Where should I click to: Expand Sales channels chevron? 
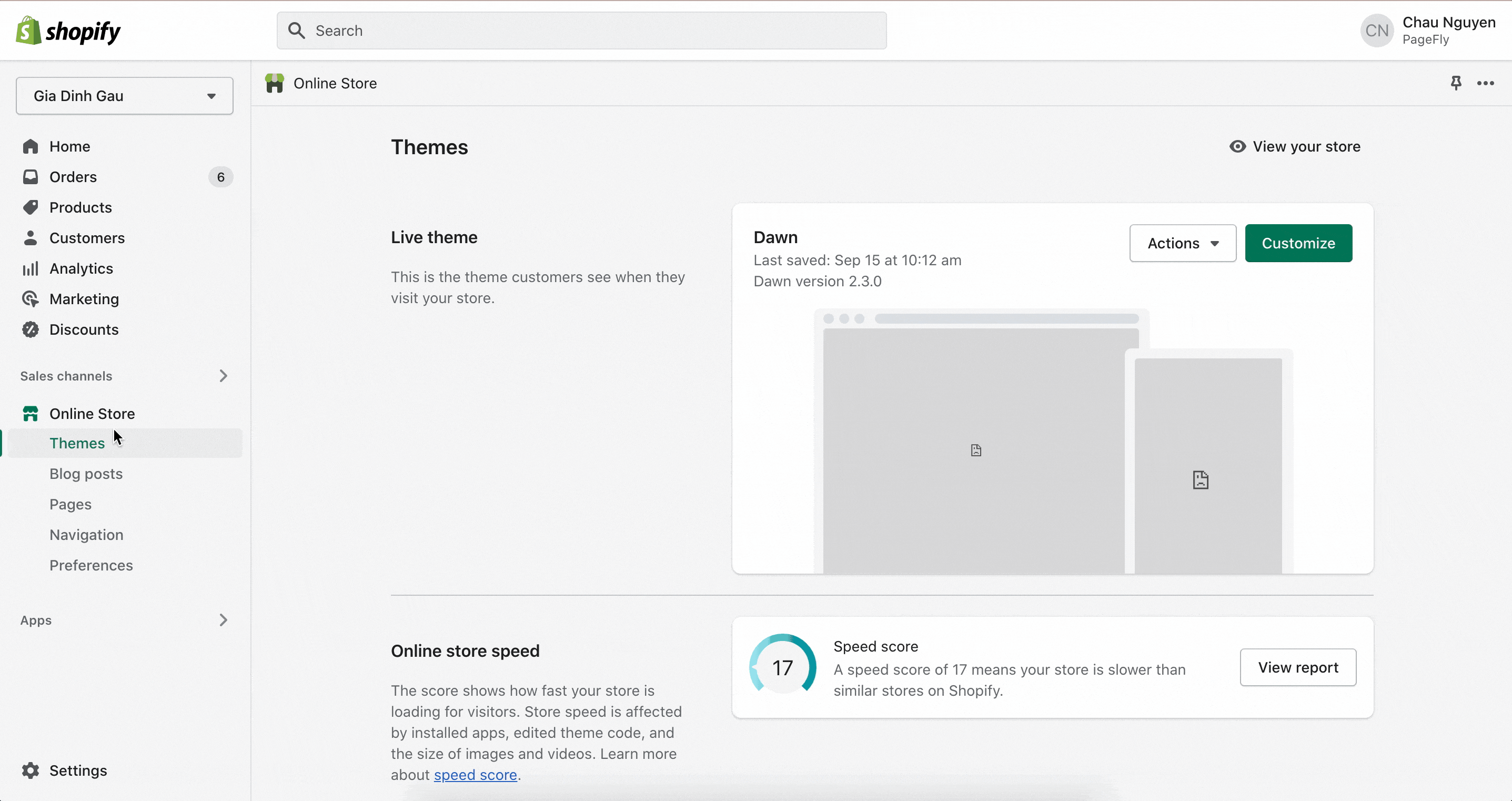click(x=223, y=376)
